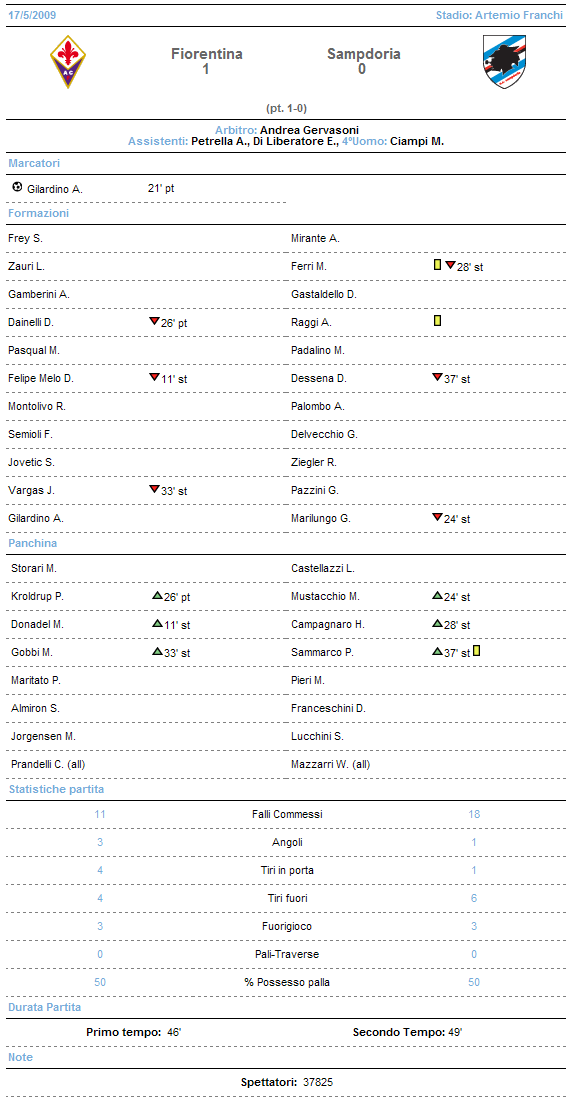Select the Statistiche partita section header
571x1099 pixels.
click(x=56, y=790)
